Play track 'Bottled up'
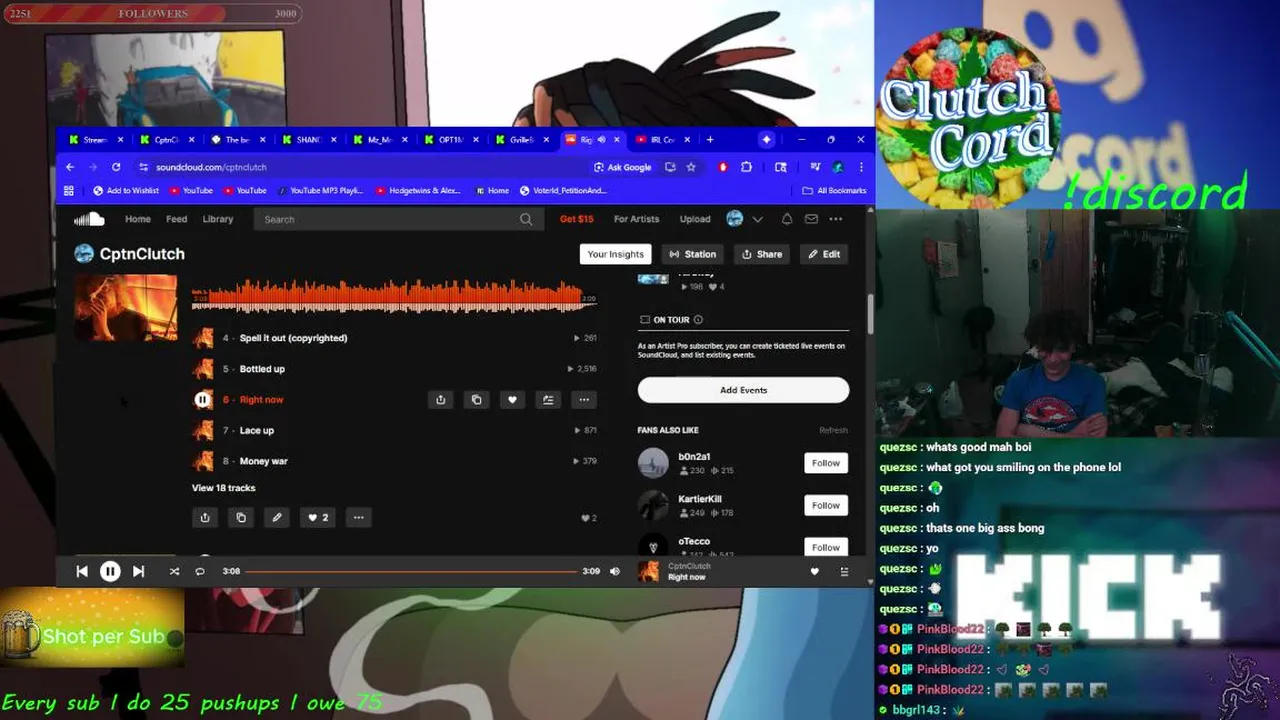Viewport: 1280px width, 720px height. [262, 369]
